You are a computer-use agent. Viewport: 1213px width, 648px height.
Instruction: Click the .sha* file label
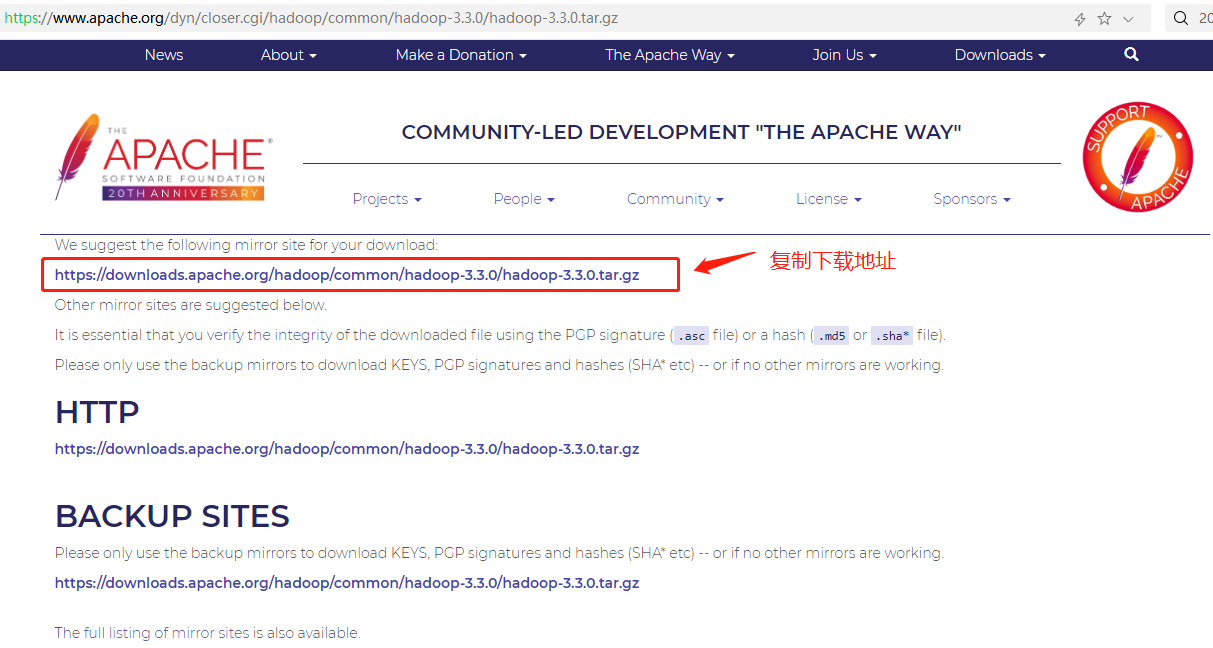(x=892, y=336)
